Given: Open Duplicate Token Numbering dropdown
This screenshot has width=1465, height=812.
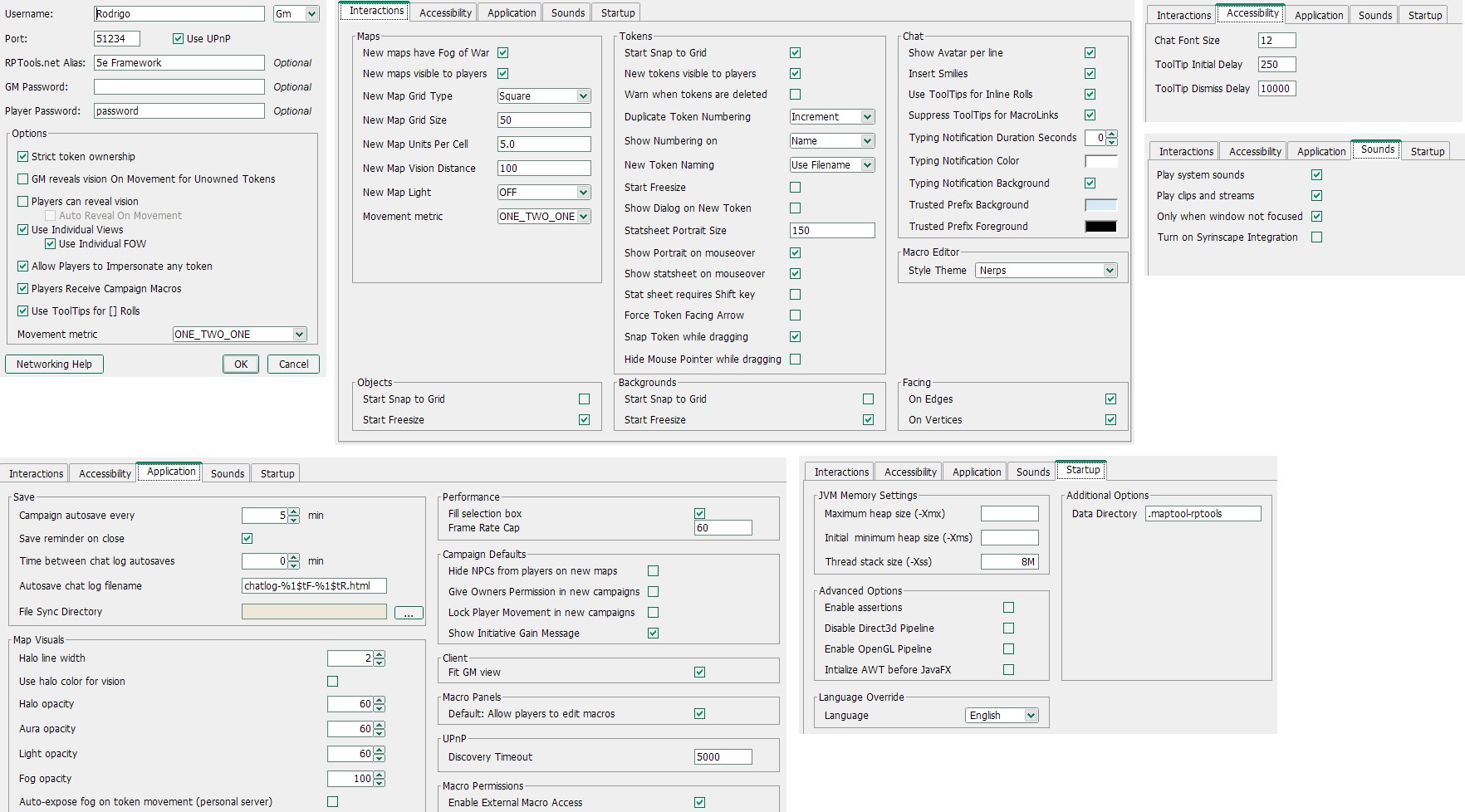Looking at the screenshot, I should 832,117.
